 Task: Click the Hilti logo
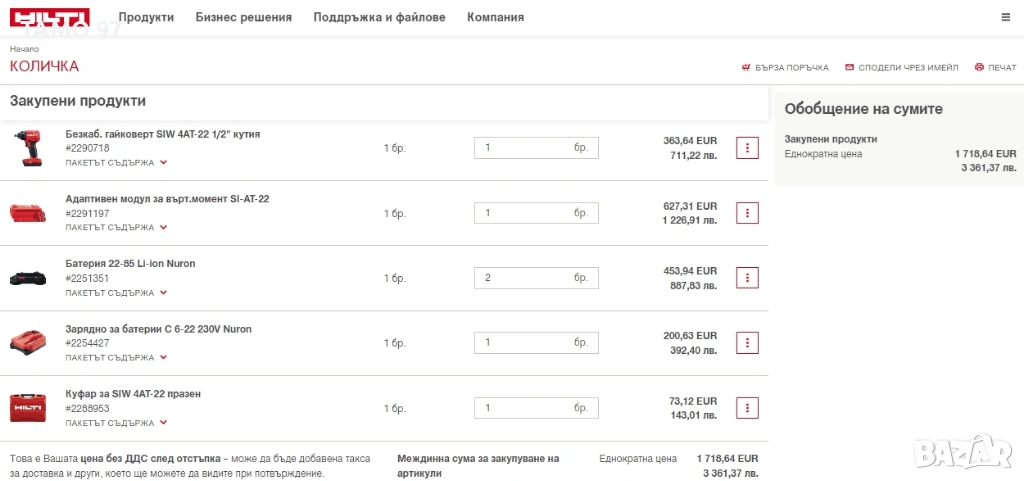click(x=50, y=17)
